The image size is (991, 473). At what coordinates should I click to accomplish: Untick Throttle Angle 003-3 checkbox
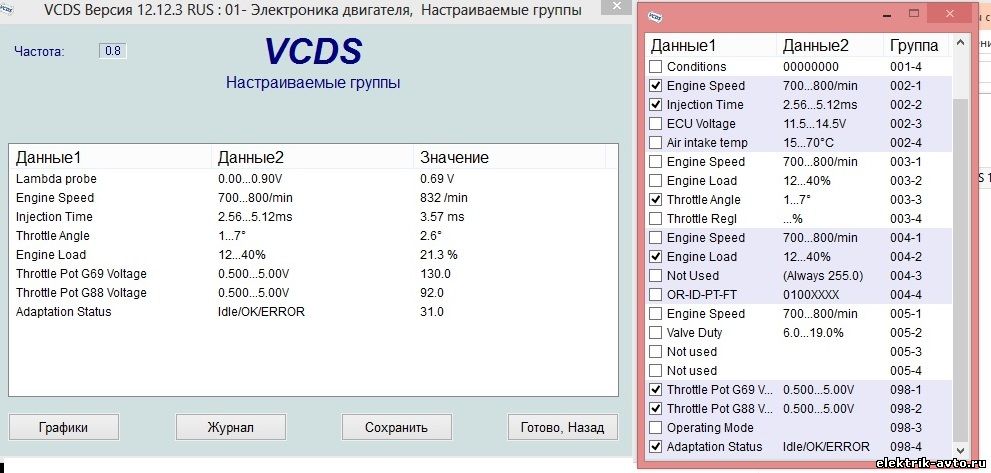point(656,199)
